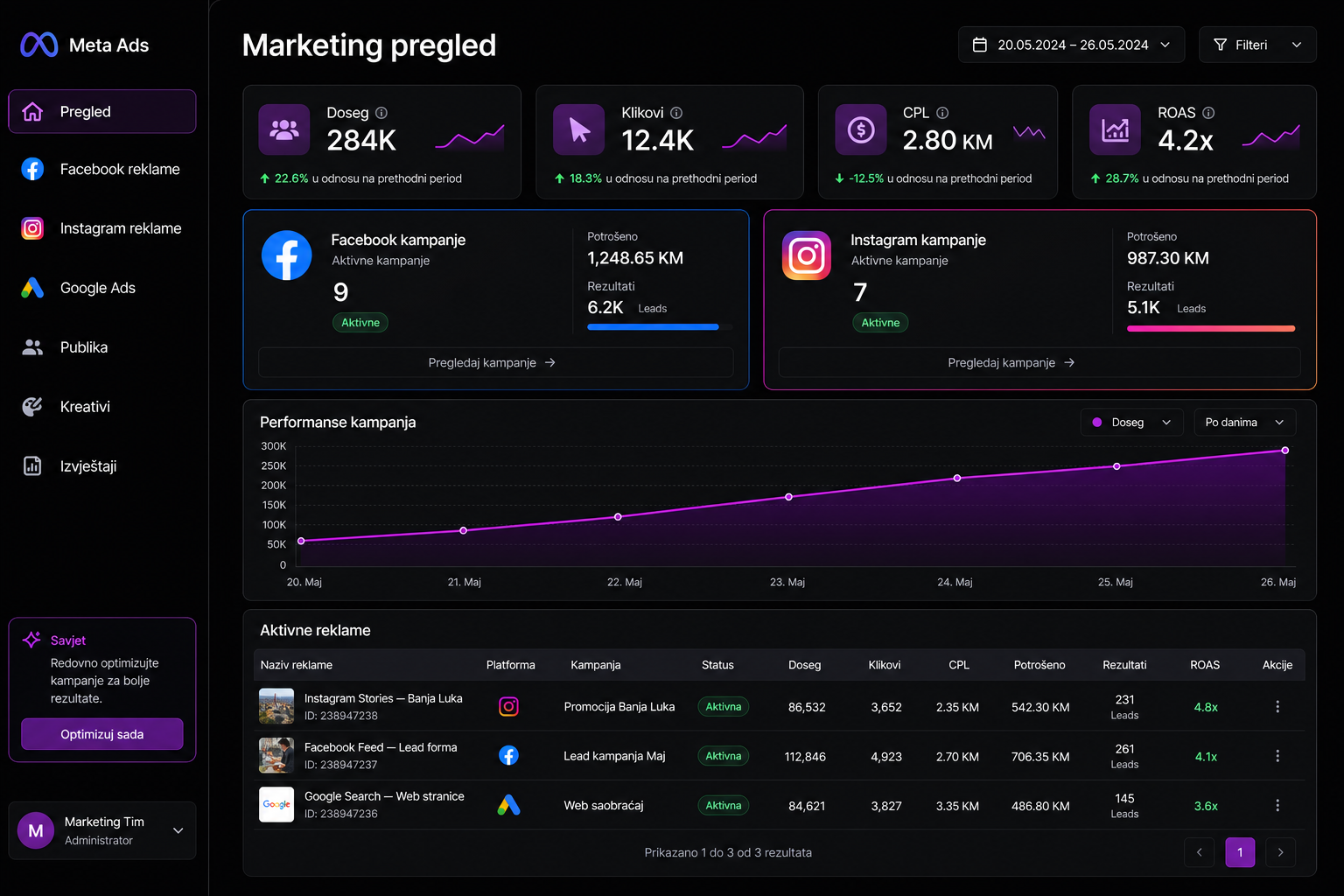Viewport: 1344px width, 896px height.
Task: Click Pregledaj kampanje under Facebook kampanje
Action: (x=495, y=362)
